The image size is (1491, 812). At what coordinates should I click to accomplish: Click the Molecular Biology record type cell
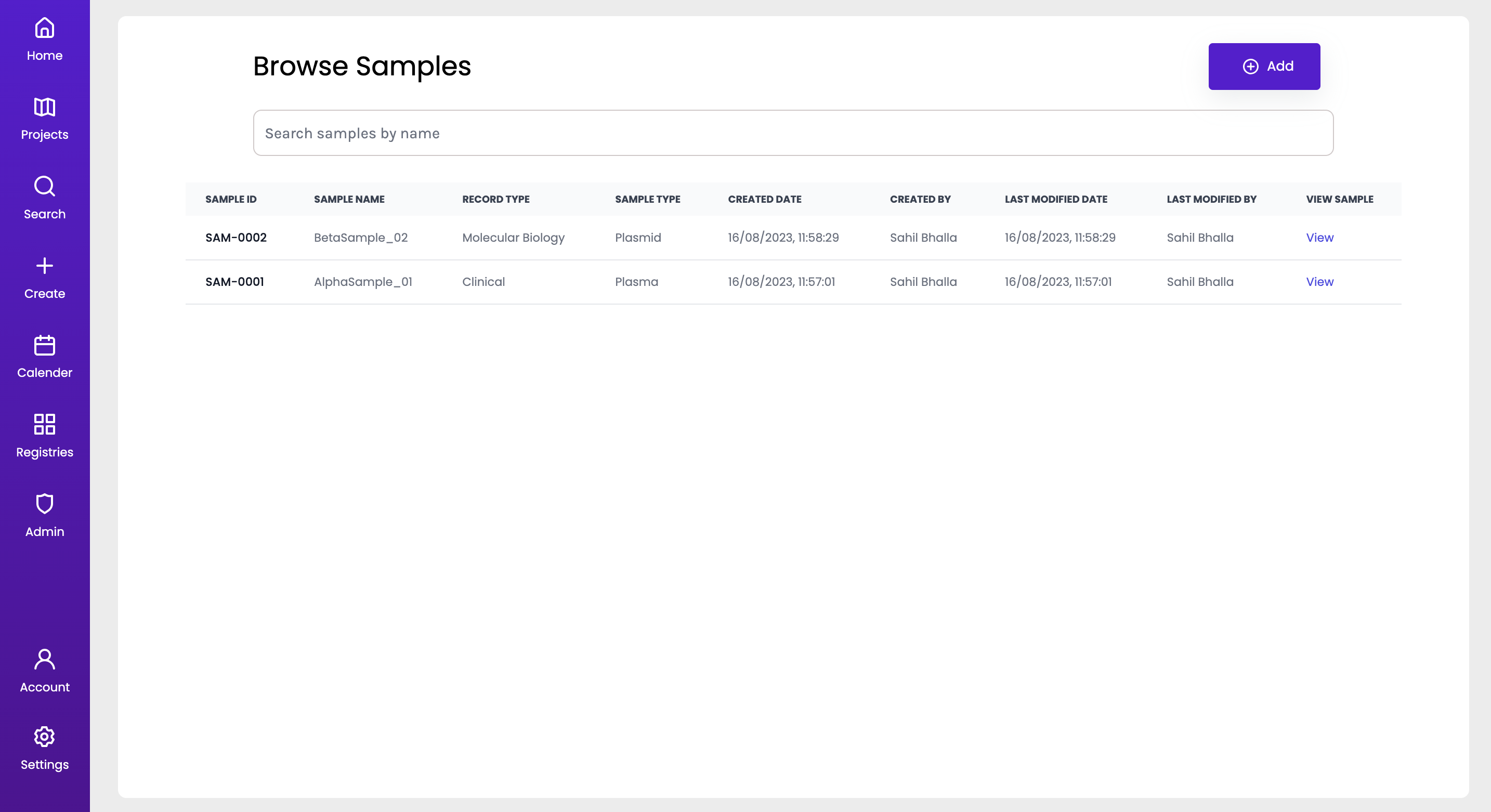(x=513, y=238)
